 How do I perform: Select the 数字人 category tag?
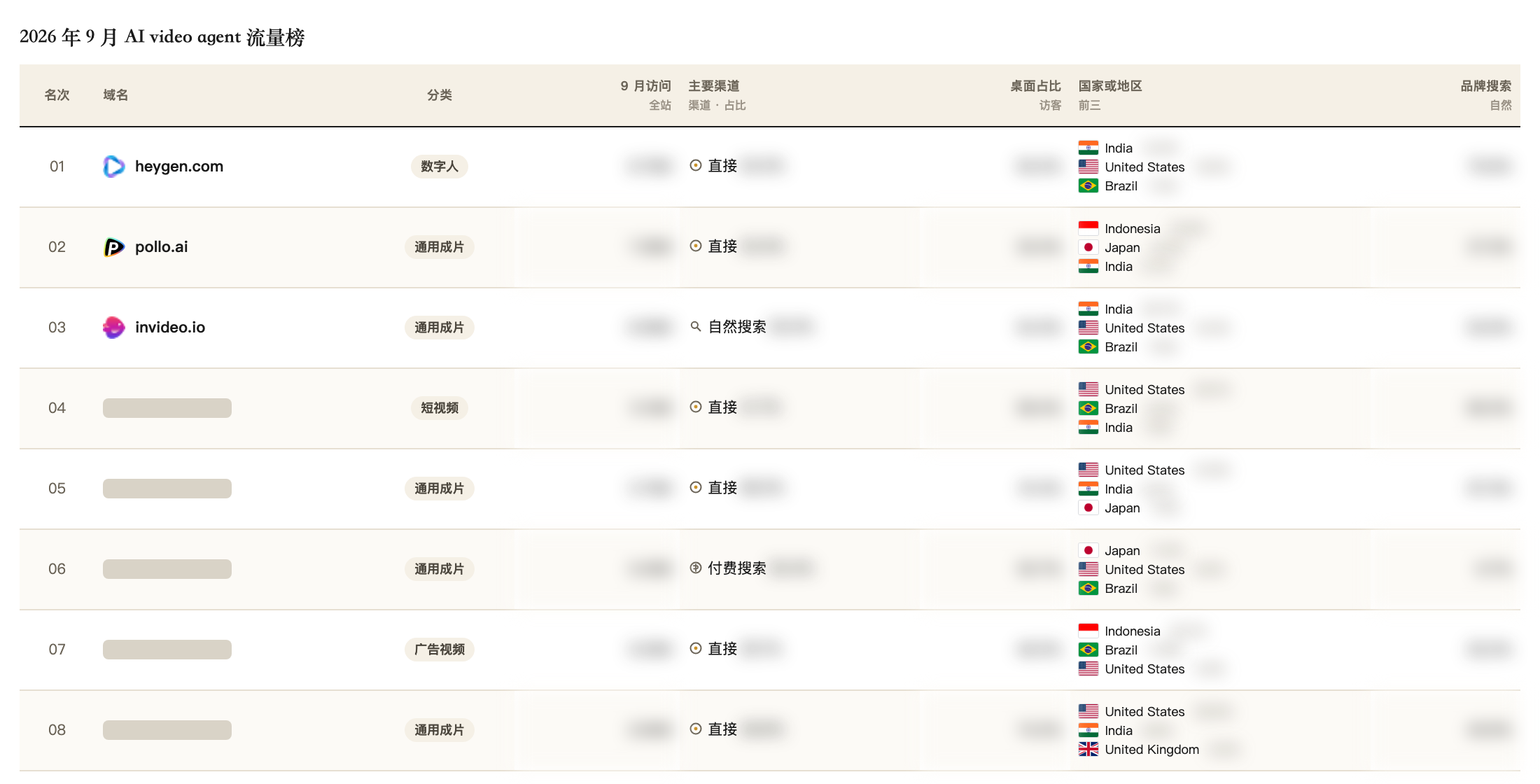coord(440,167)
